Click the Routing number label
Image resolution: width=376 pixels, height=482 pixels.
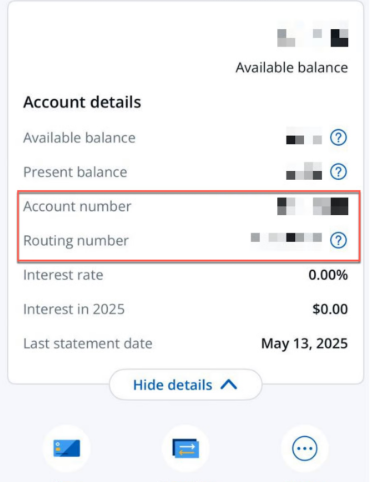click(x=76, y=241)
